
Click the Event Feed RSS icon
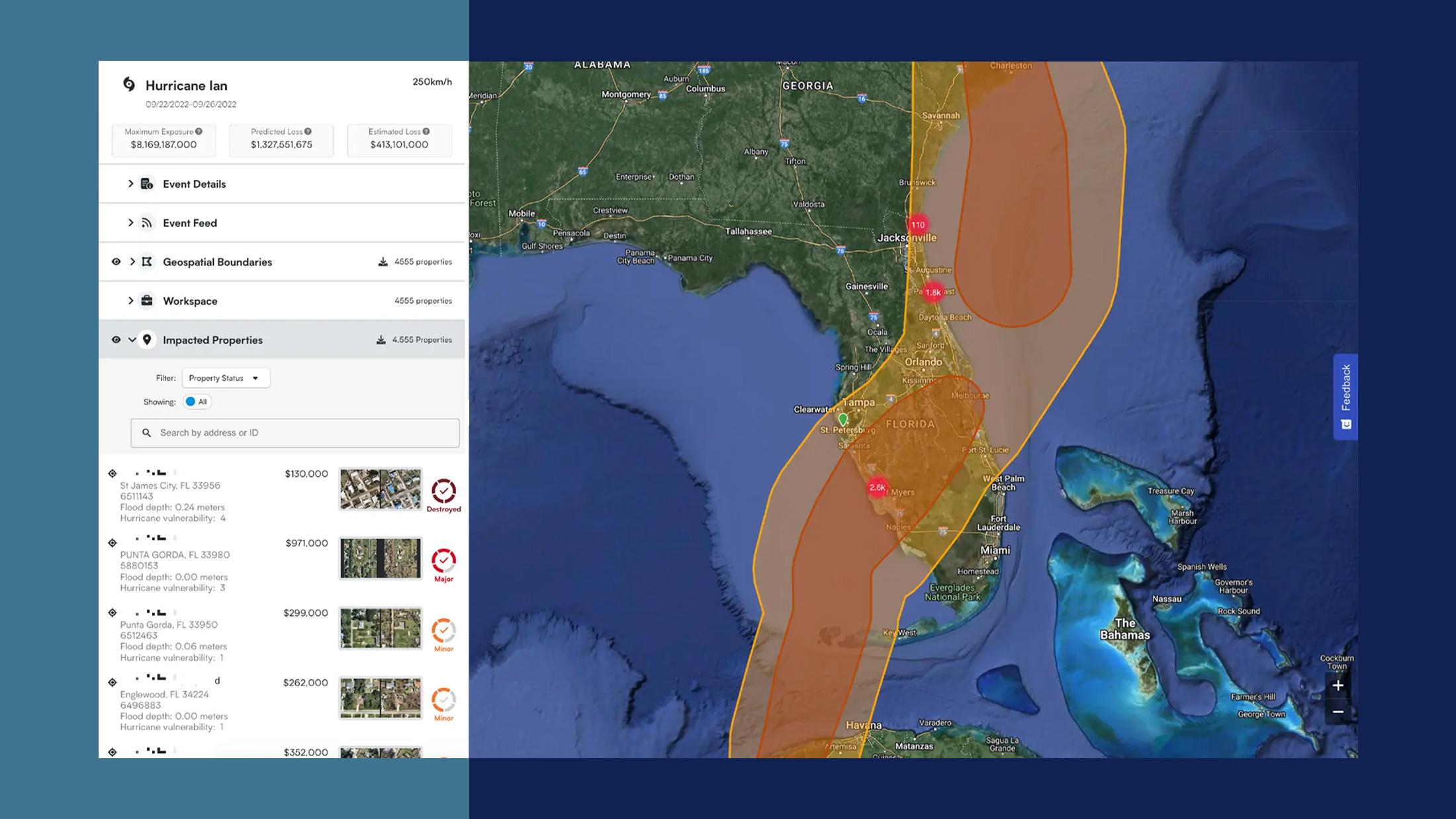pos(147,223)
